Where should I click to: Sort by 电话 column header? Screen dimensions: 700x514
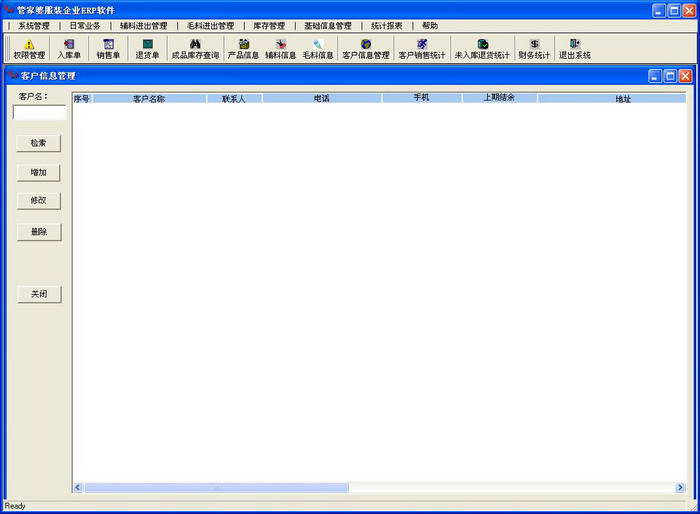coord(321,98)
